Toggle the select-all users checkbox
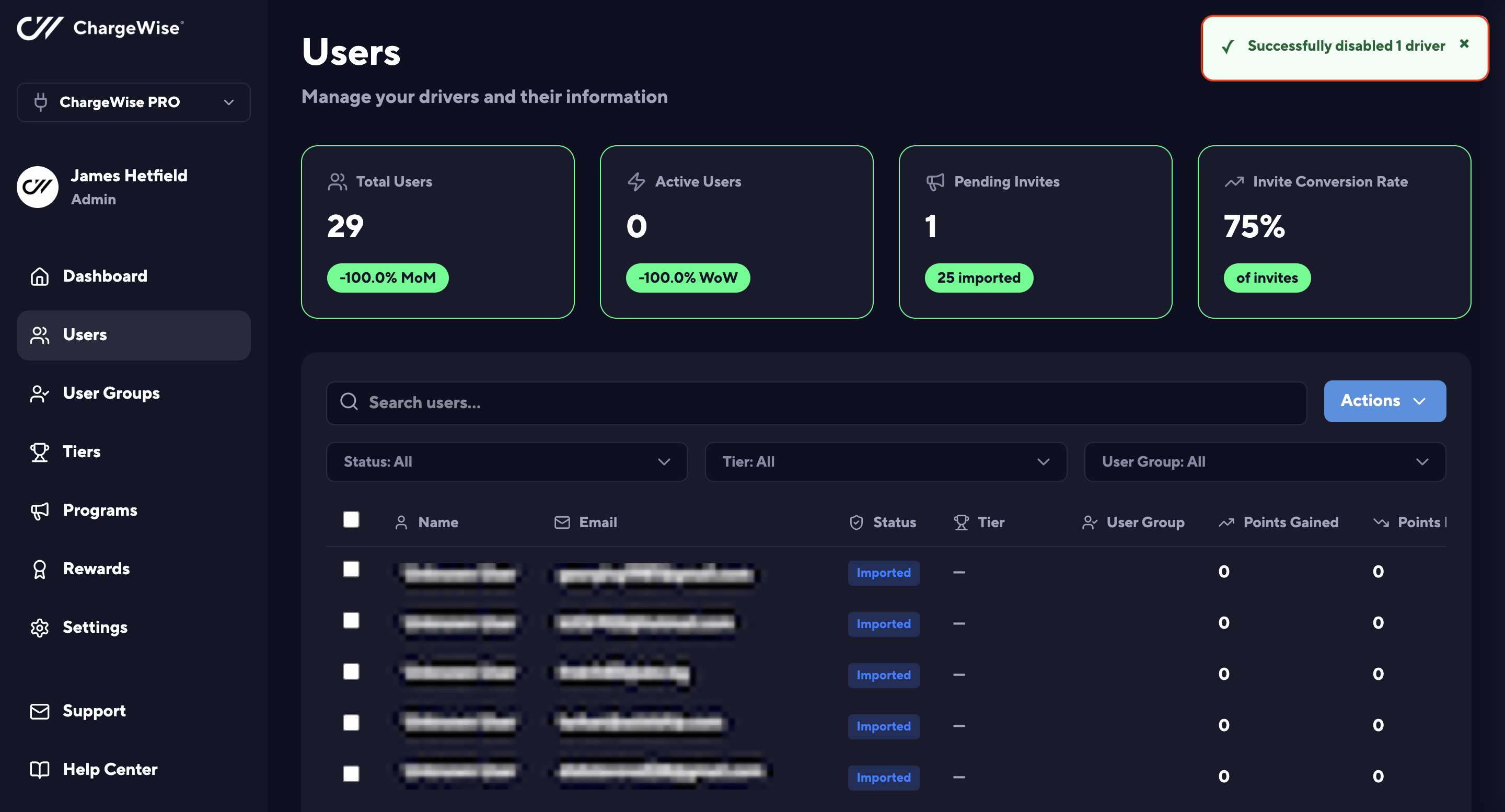 pos(351,519)
